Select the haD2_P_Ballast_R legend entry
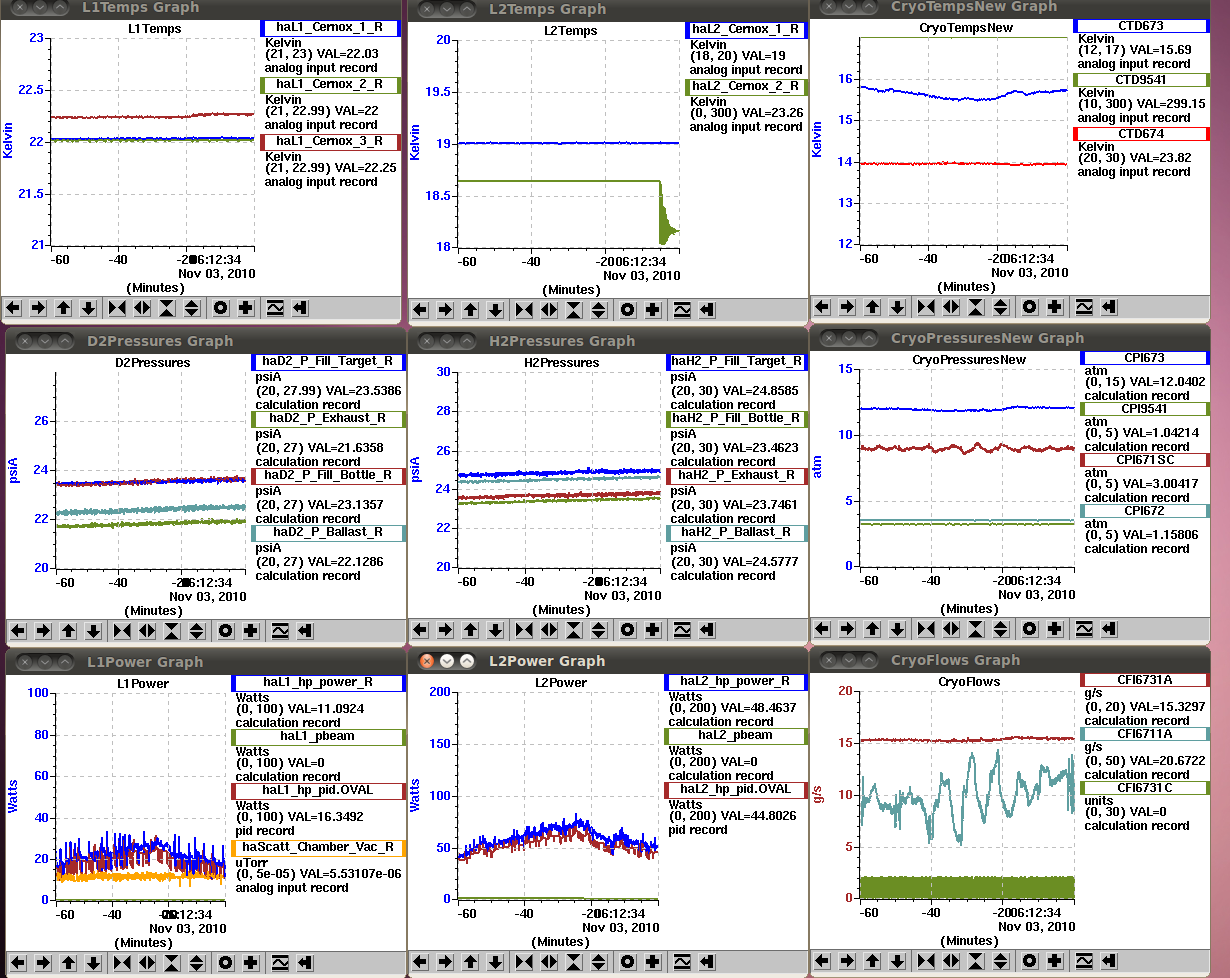Image resolution: width=1230 pixels, height=978 pixels. tap(330, 533)
